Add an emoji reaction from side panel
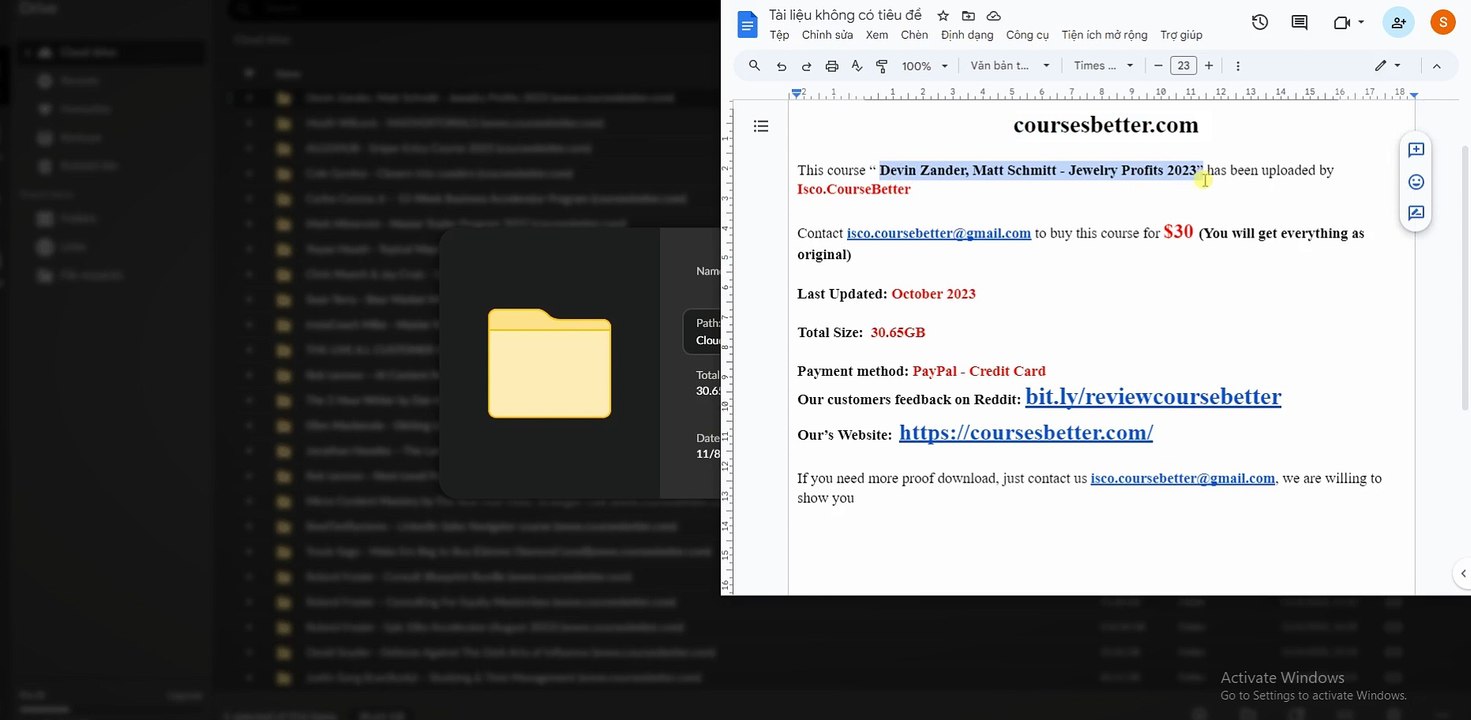Image resolution: width=1471 pixels, height=720 pixels. click(1416, 182)
